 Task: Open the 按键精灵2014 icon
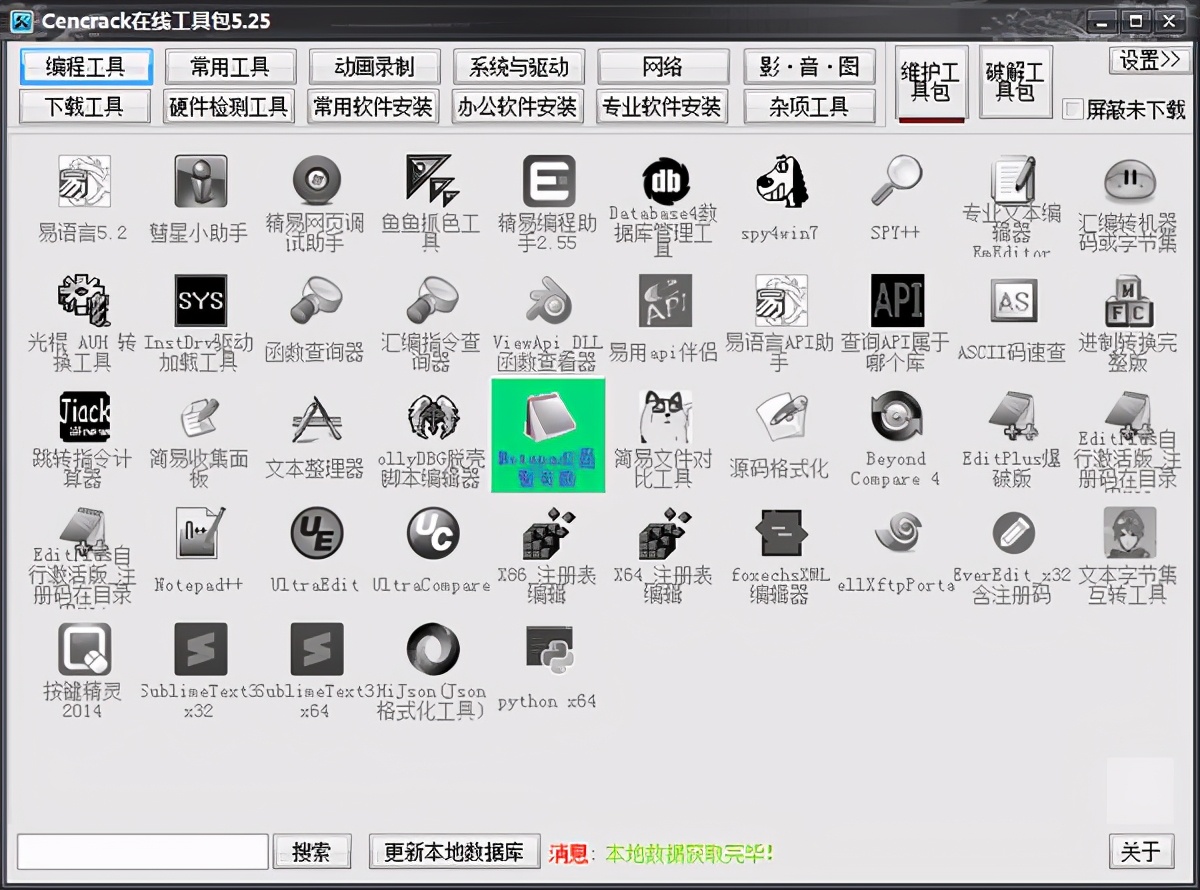(84, 651)
